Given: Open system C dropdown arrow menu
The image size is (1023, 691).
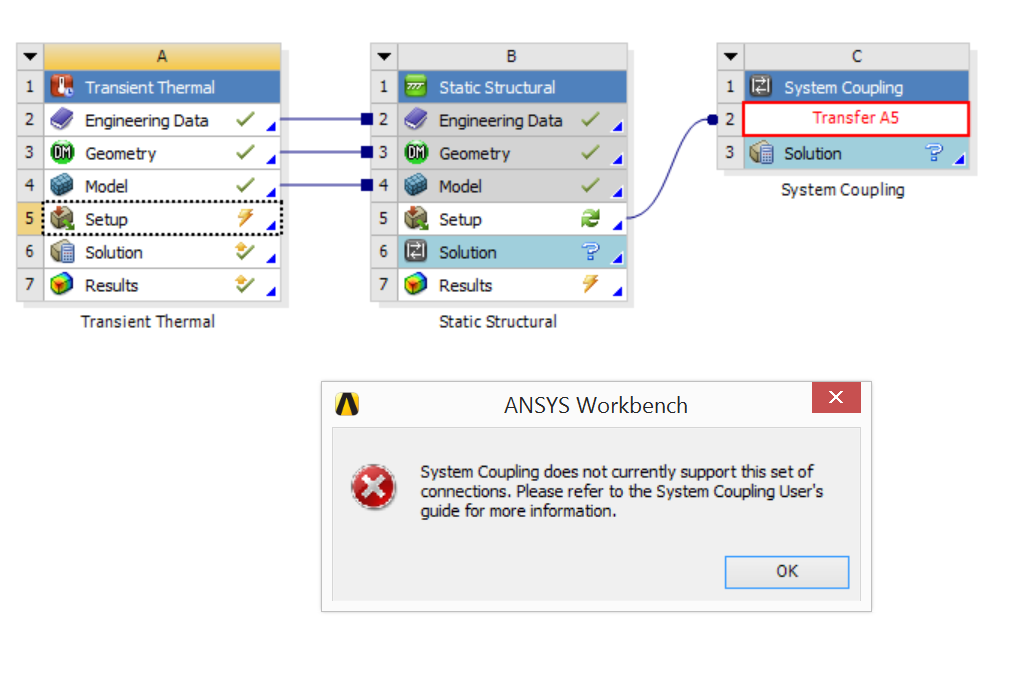Looking at the screenshot, I should pyautogui.click(x=731, y=57).
